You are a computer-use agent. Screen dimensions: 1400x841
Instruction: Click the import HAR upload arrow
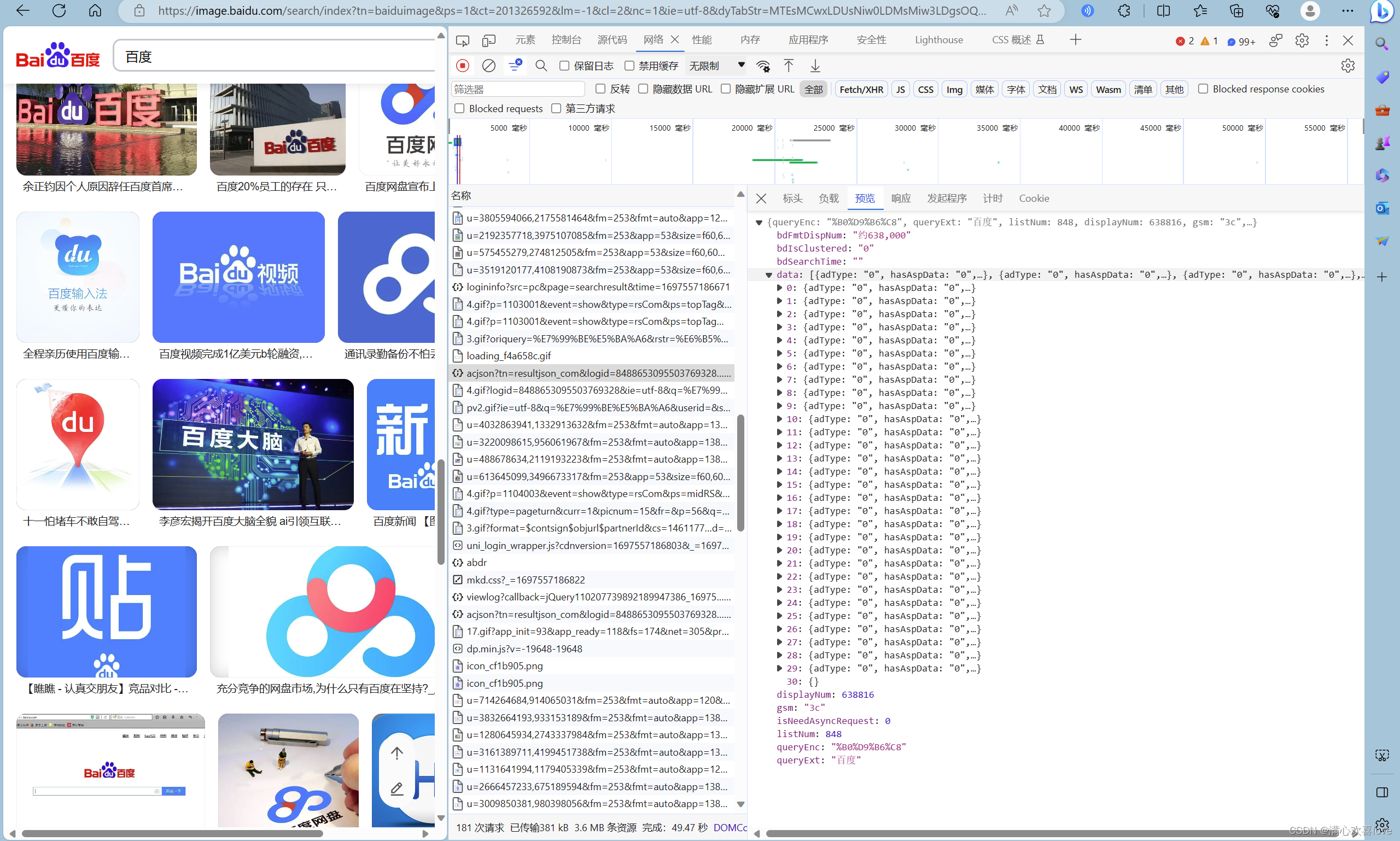pyautogui.click(x=789, y=66)
